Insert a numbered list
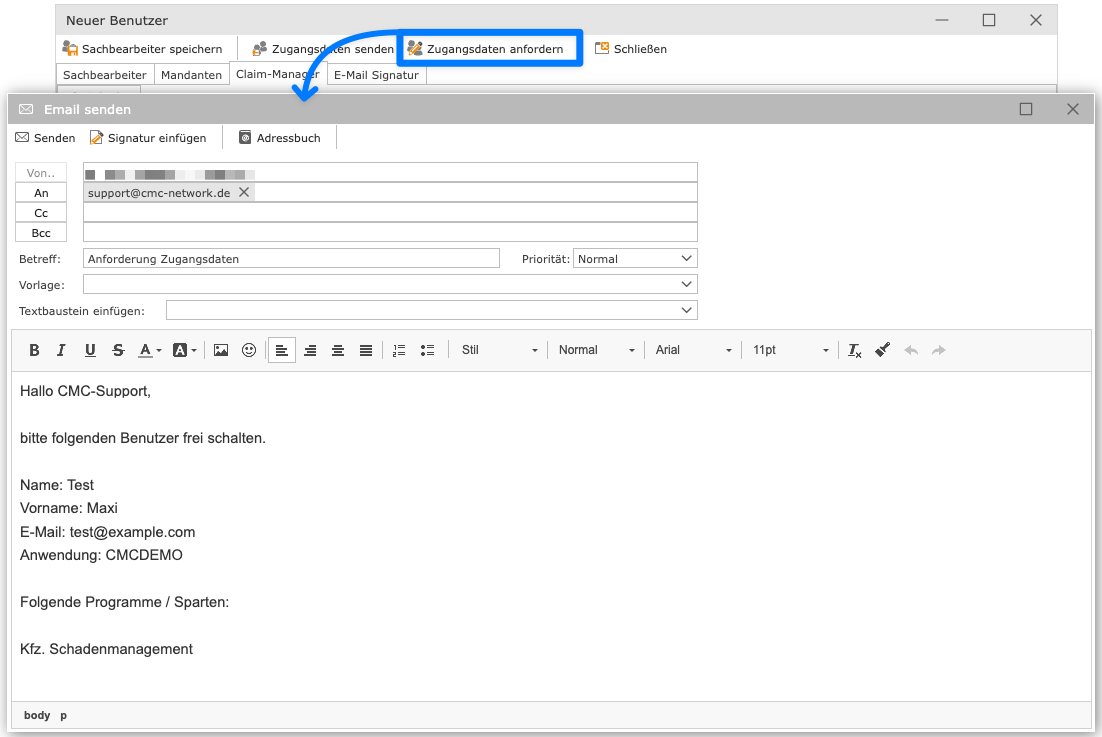This screenshot has height=737, width=1102. [399, 350]
